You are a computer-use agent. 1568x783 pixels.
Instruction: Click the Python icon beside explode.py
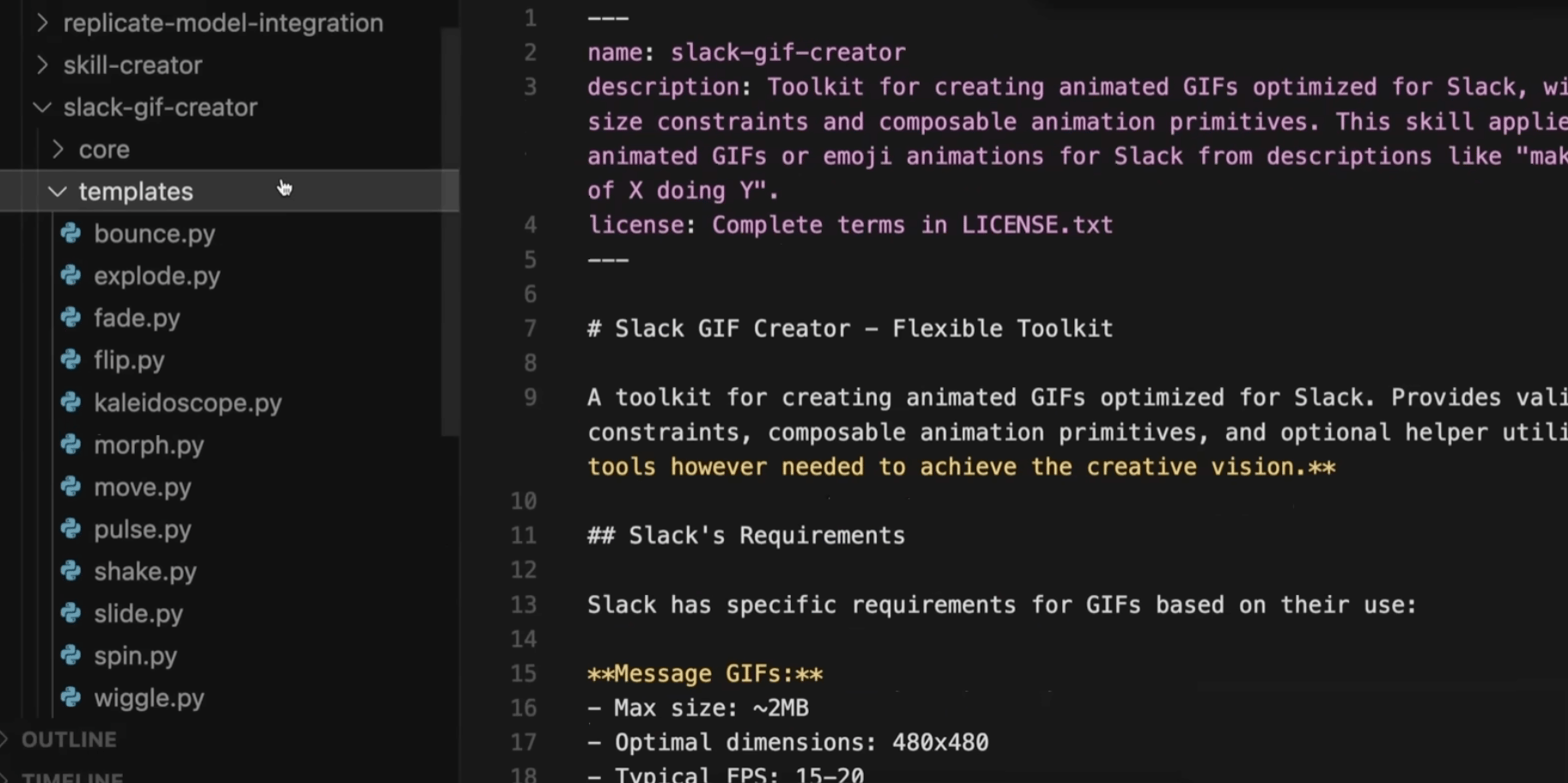(x=70, y=276)
